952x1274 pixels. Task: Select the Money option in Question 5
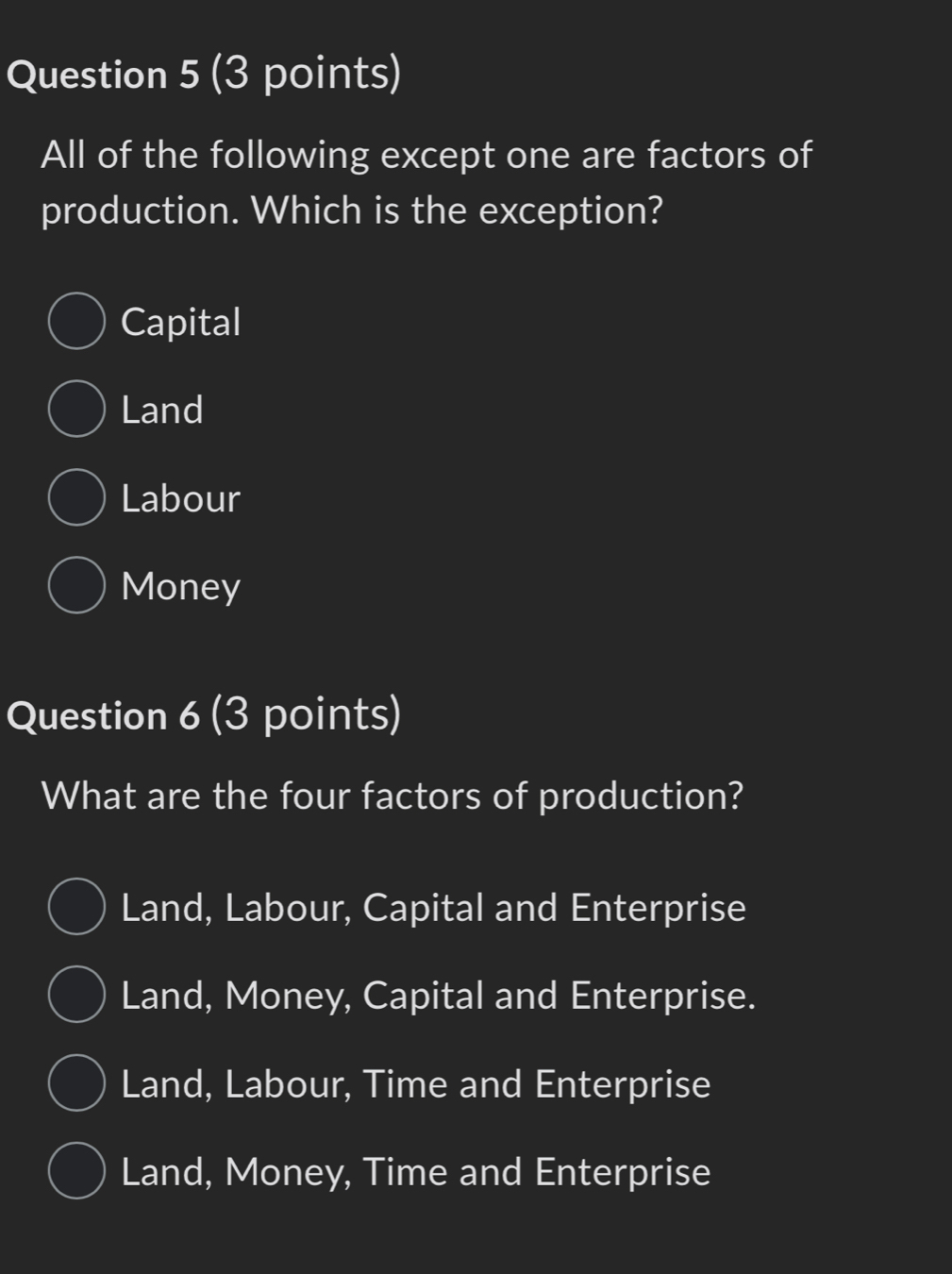75,586
